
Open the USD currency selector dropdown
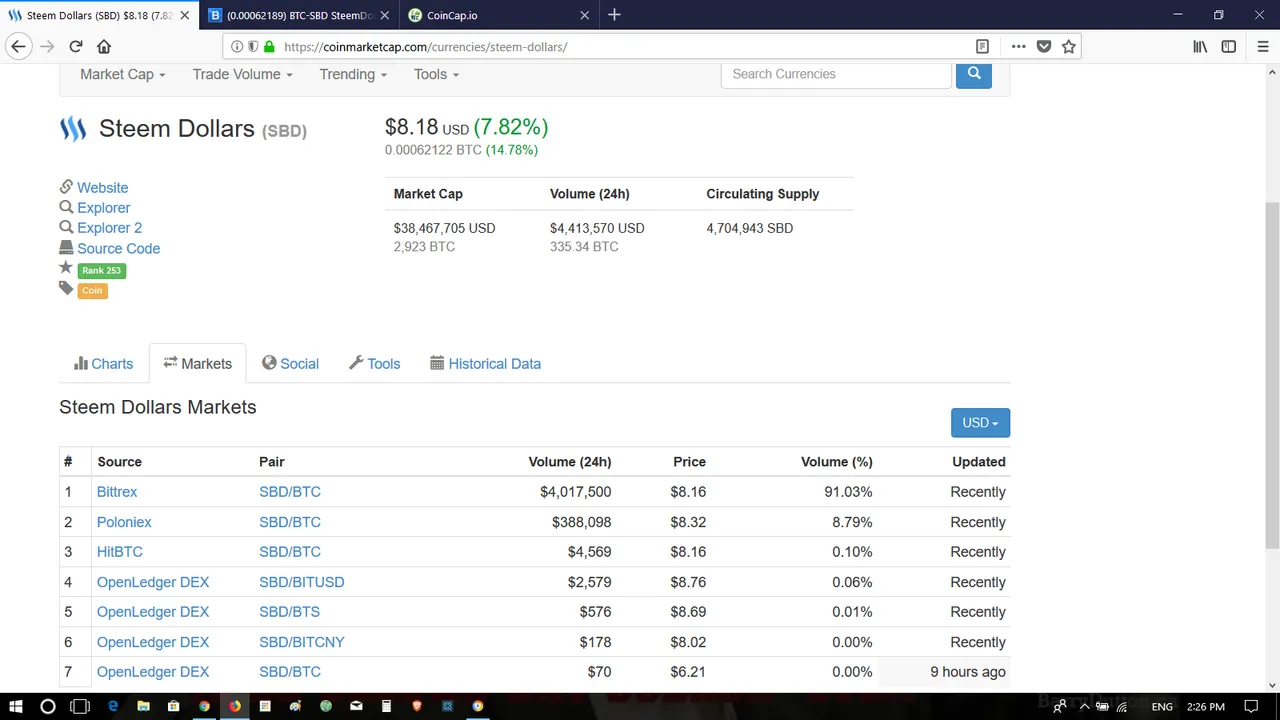click(980, 423)
